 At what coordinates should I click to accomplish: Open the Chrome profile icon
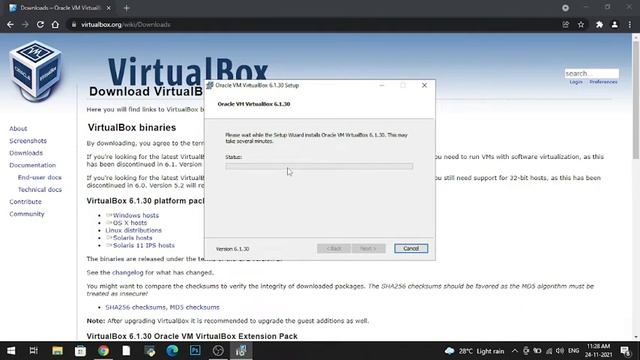pyautogui.click(x=614, y=24)
